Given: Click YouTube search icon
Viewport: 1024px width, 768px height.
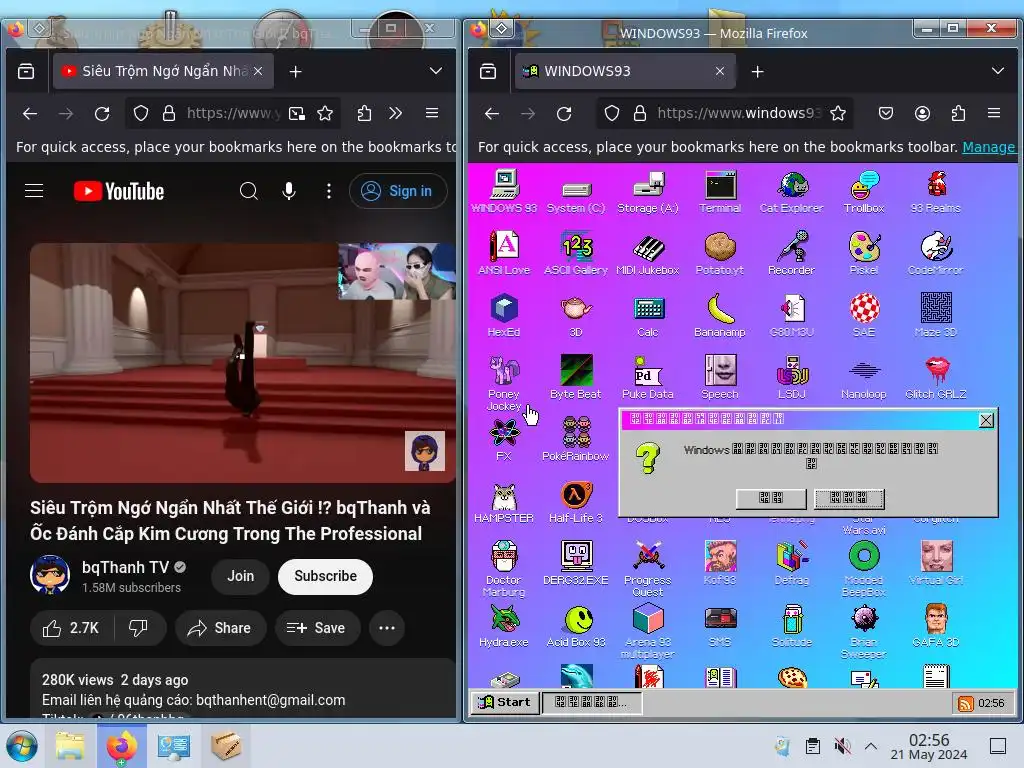Looking at the screenshot, I should point(249,191).
